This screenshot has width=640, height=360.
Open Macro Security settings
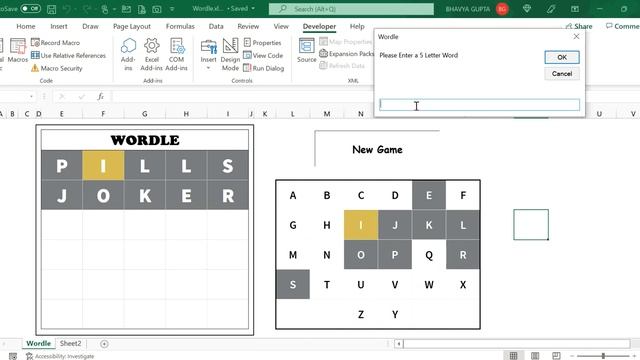click(x=57, y=68)
